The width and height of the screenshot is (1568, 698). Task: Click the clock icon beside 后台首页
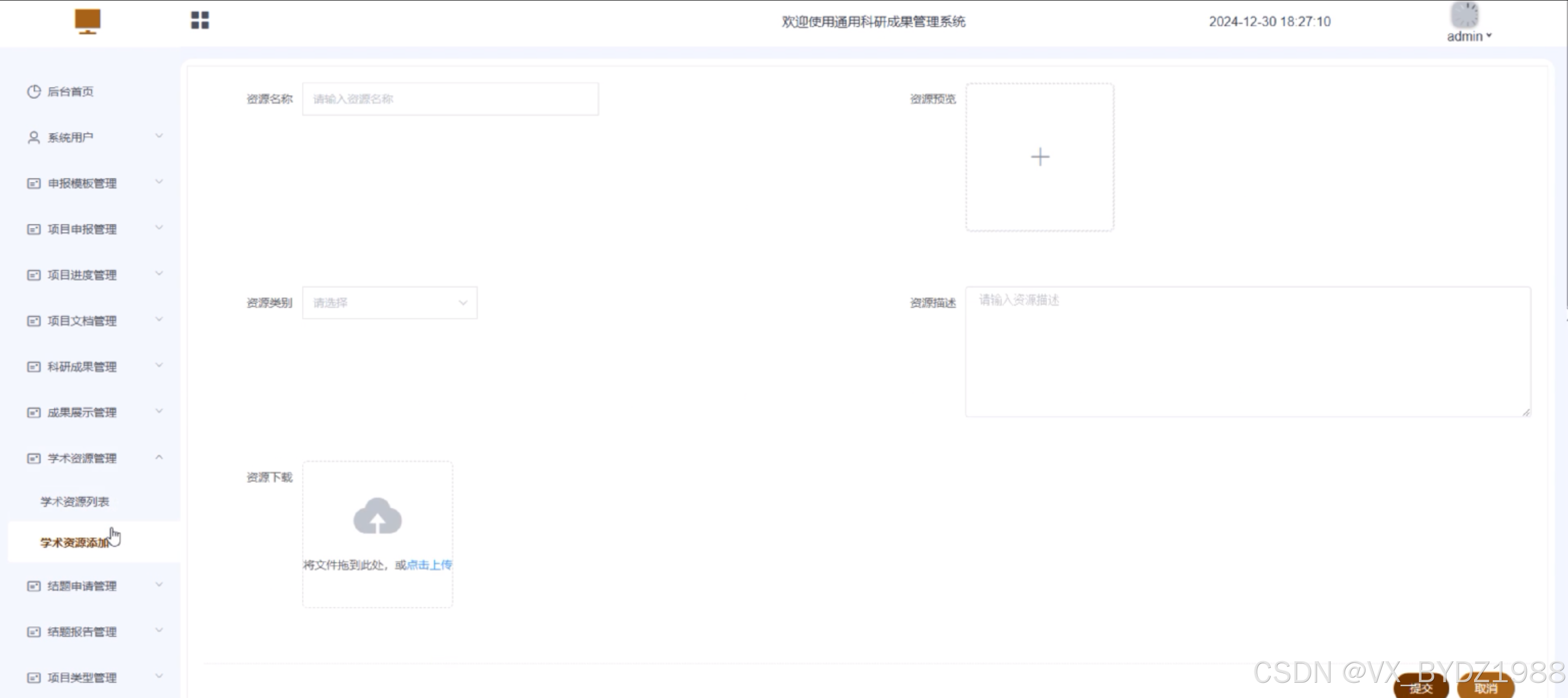point(34,91)
